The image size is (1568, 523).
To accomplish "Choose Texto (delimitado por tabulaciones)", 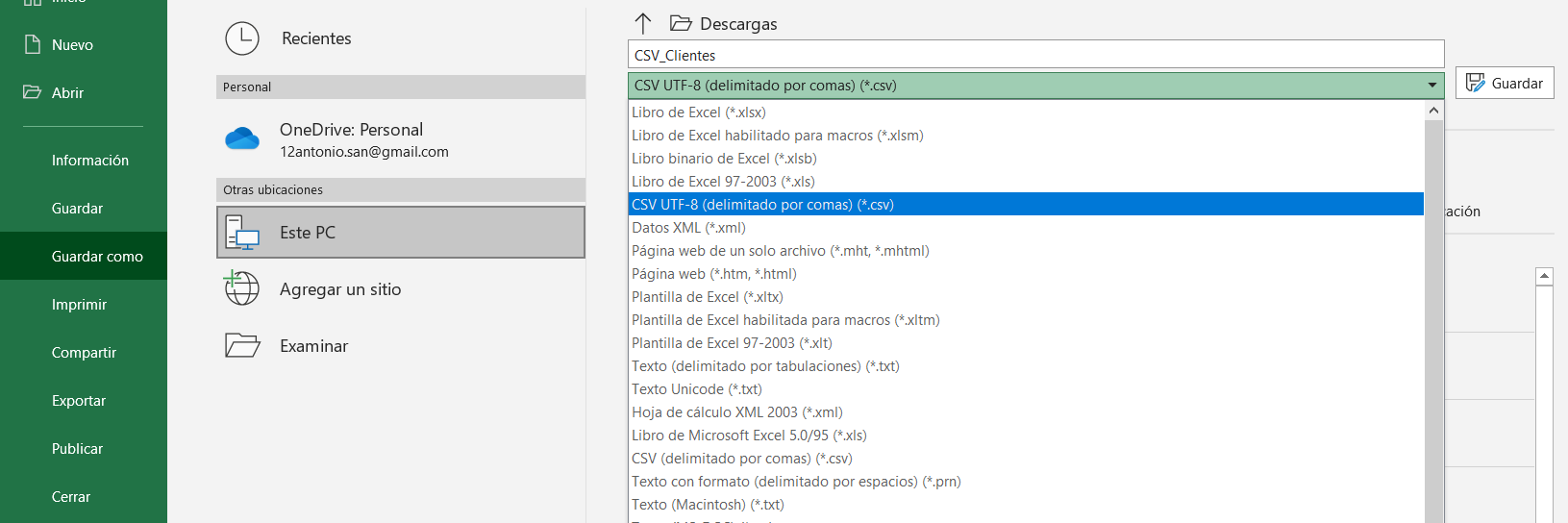I will tap(1026, 366).
